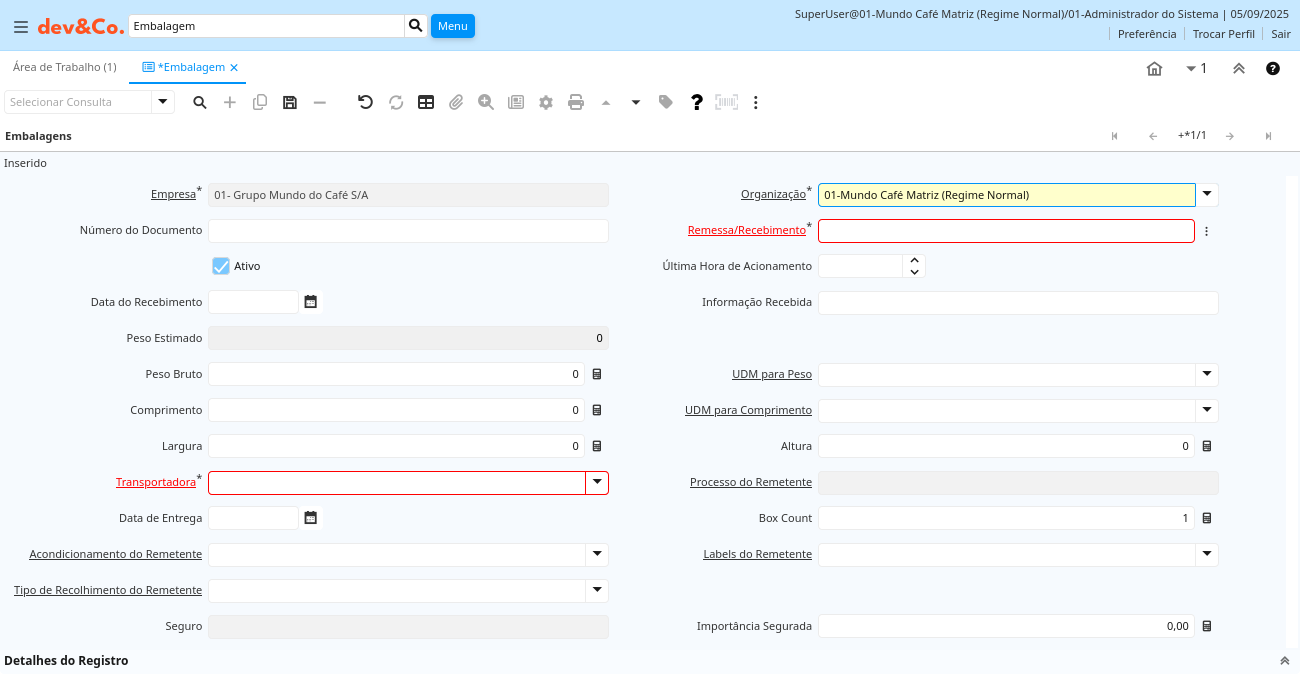Viewport: 1300px width, 674px height.
Task: Click the home icon at top right
Action: click(x=1154, y=69)
